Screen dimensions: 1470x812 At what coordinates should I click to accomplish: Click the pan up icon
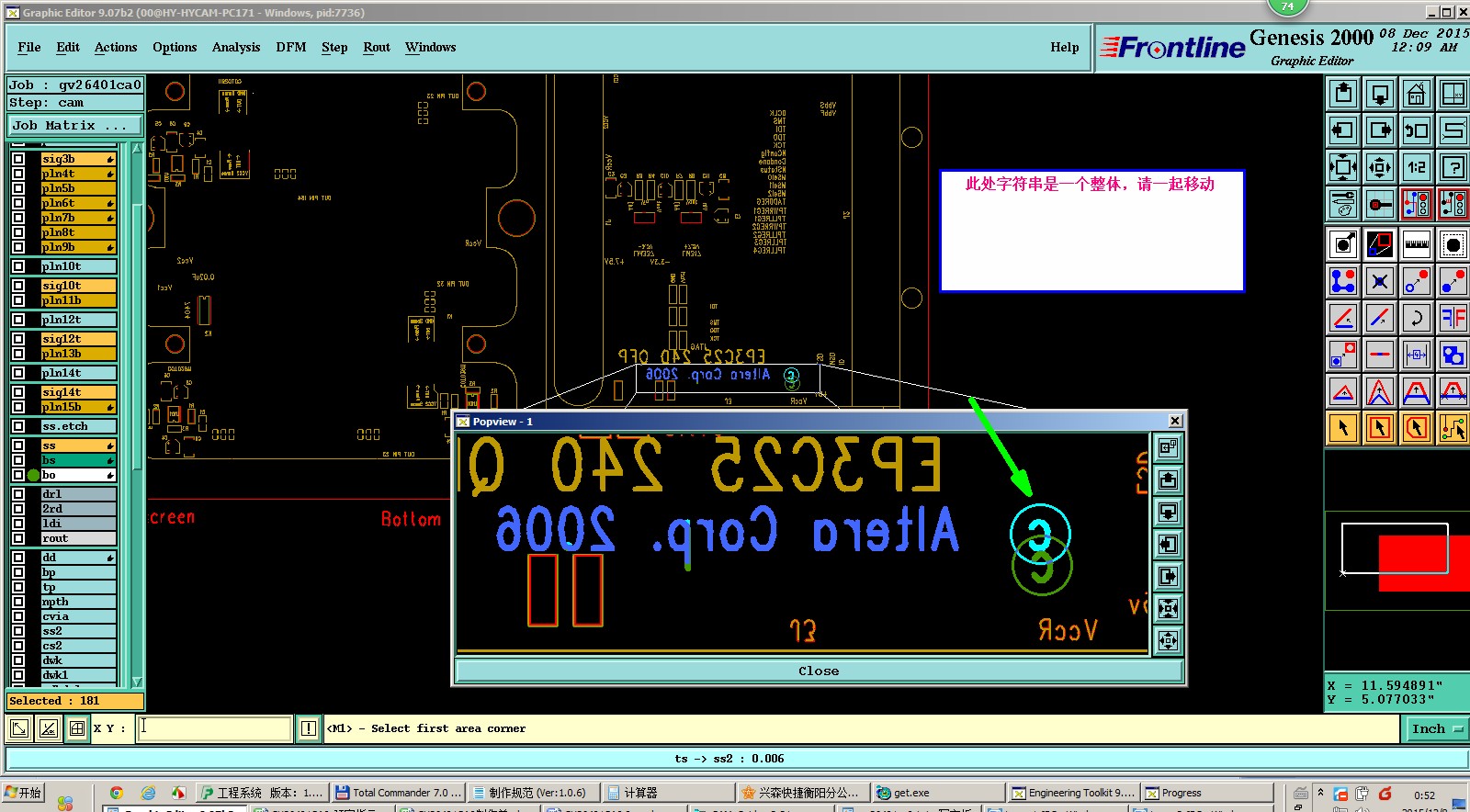[x=1343, y=94]
